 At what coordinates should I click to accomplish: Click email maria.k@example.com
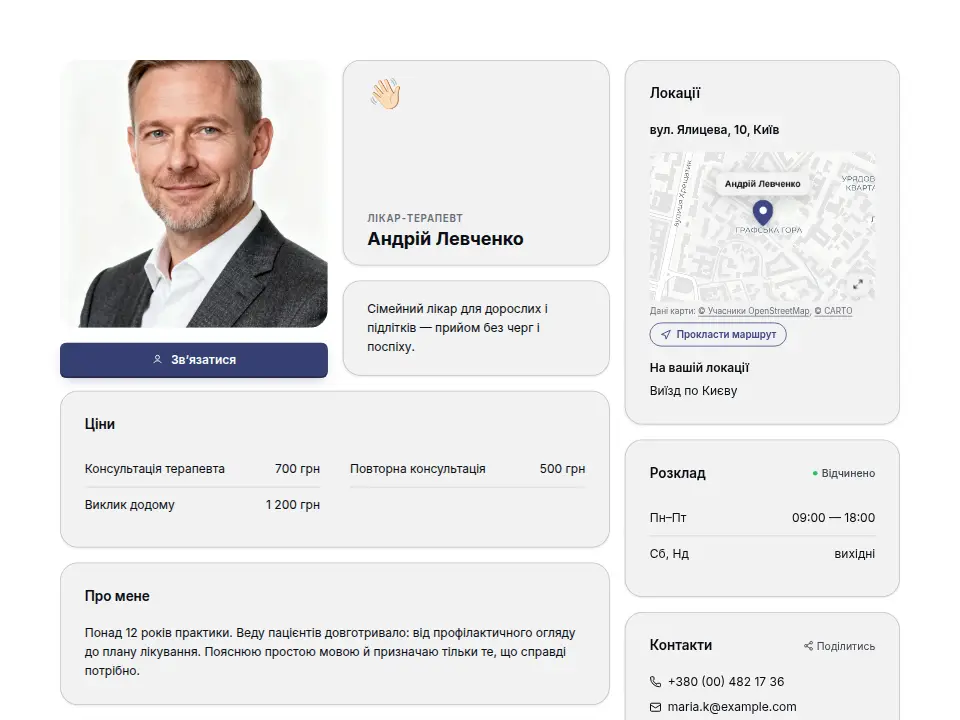[x=732, y=707]
